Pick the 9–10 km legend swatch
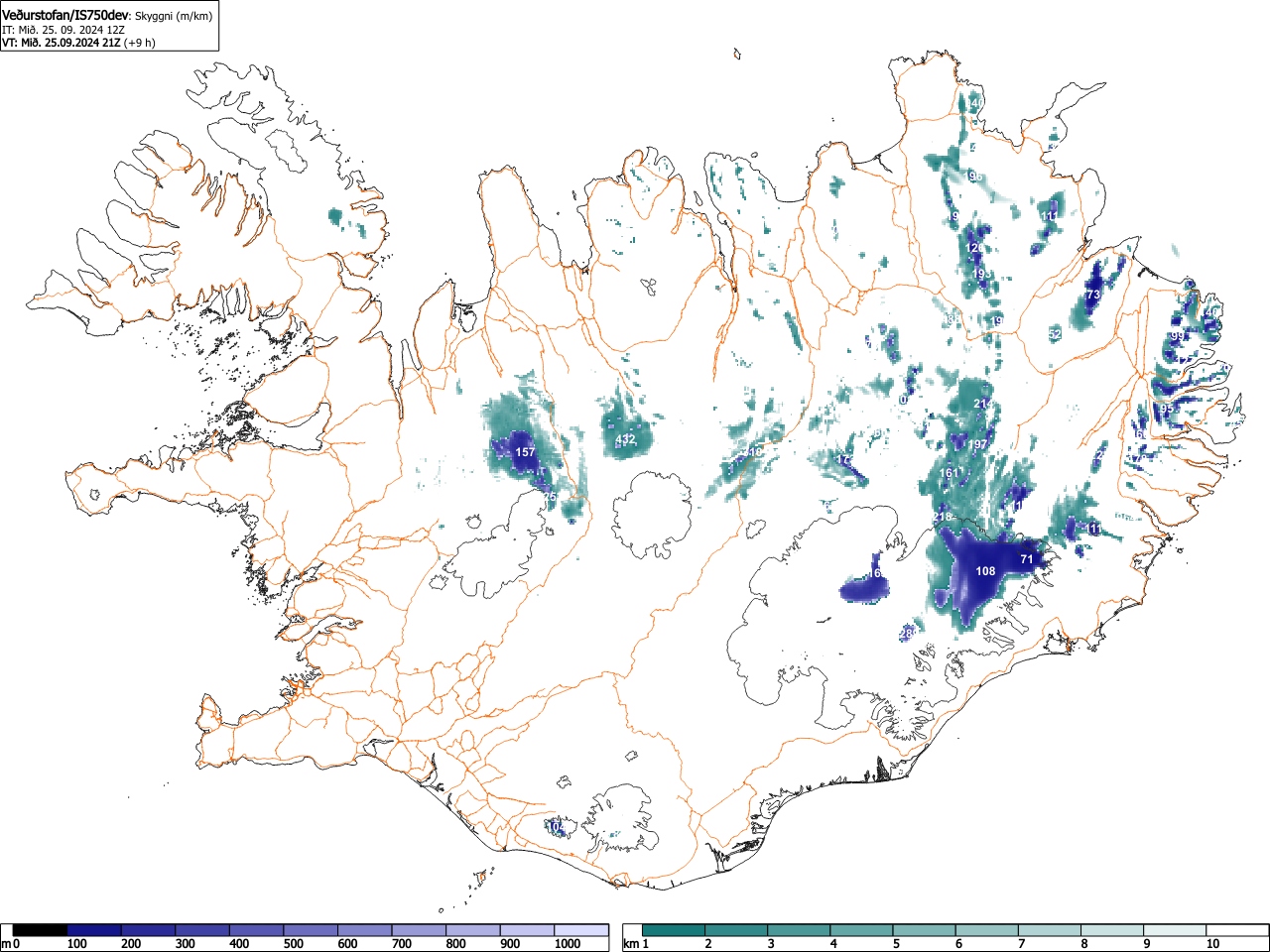Screen dimensions: 1270x952 [x=1175, y=930]
